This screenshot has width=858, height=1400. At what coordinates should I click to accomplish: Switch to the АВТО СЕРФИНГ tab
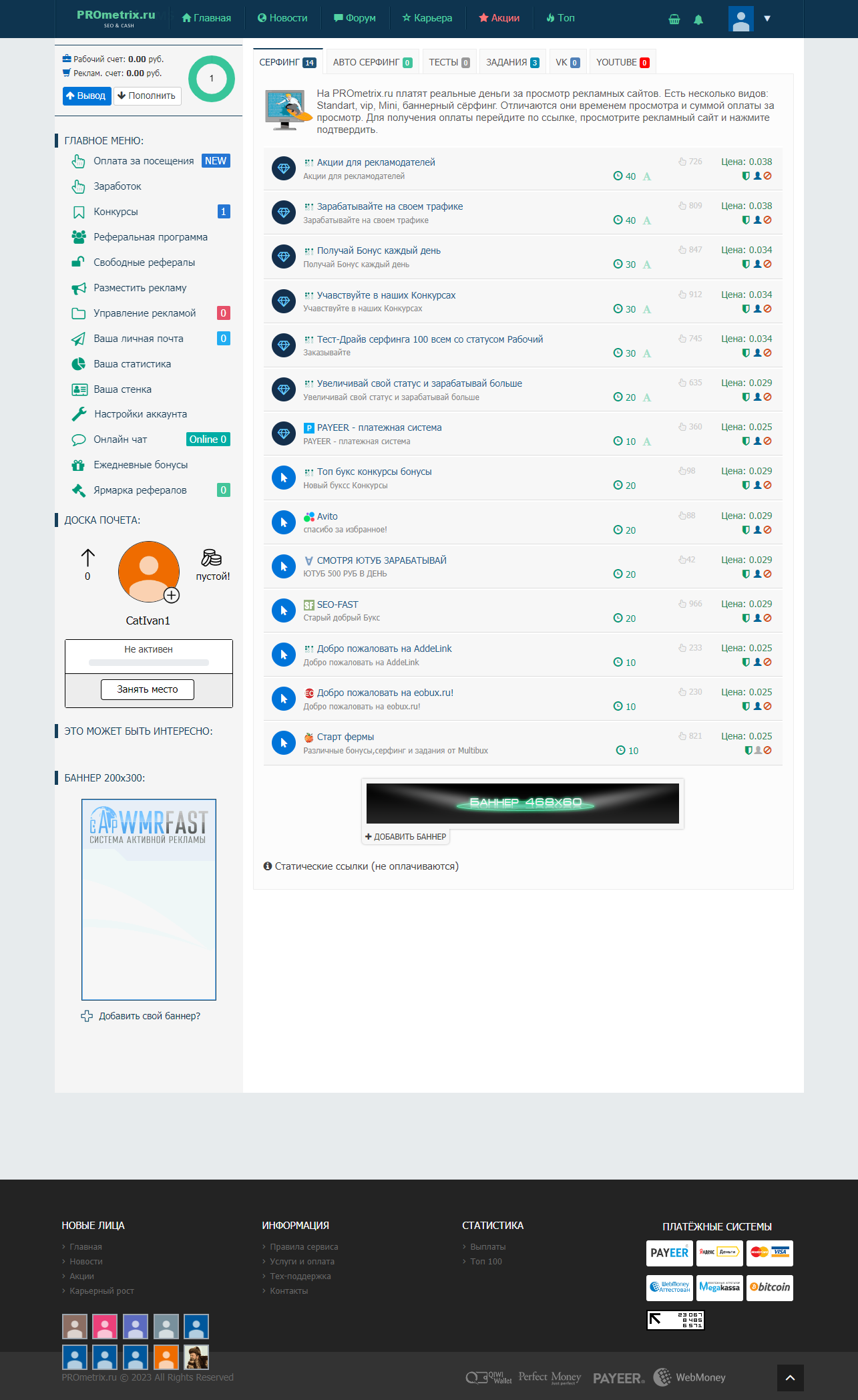(373, 62)
